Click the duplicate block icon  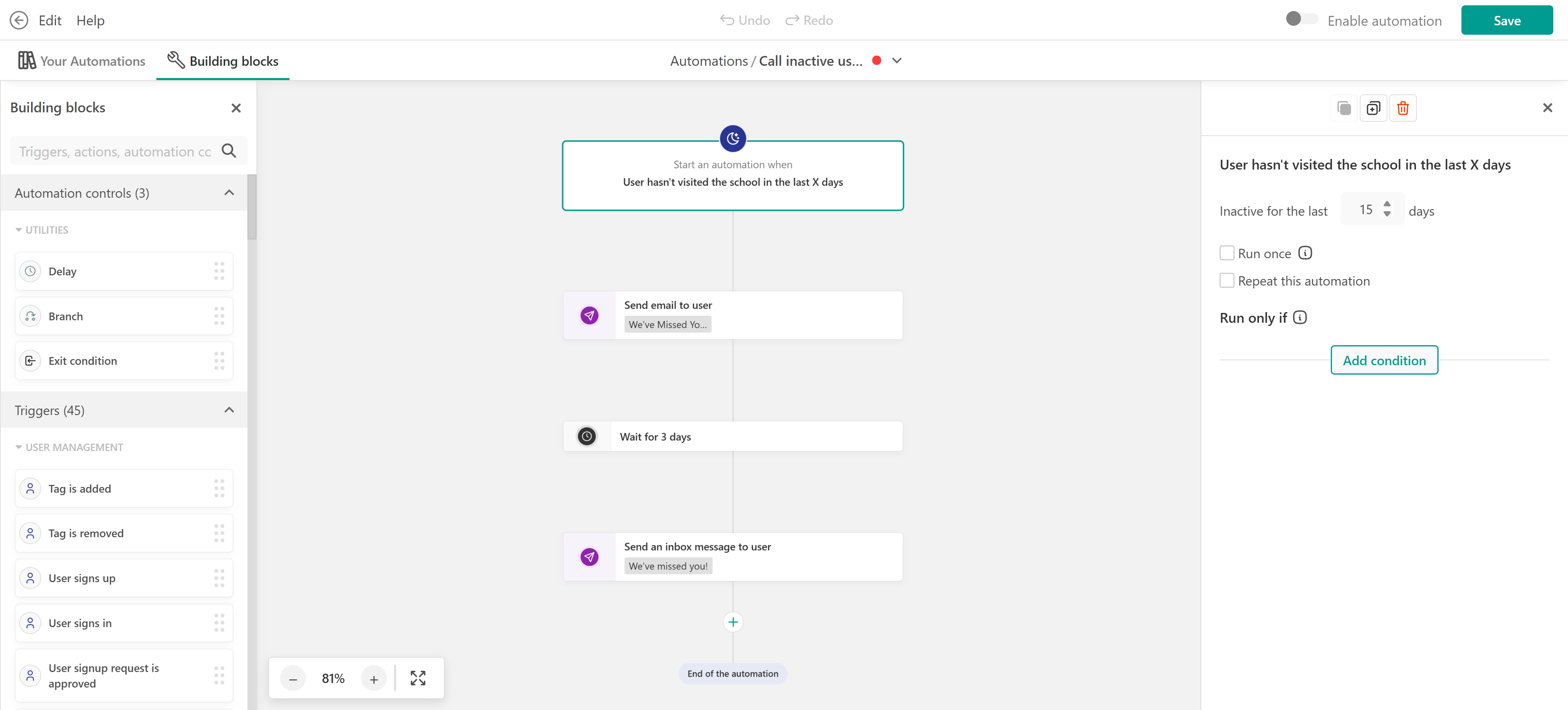click(x=1373, y=108)
